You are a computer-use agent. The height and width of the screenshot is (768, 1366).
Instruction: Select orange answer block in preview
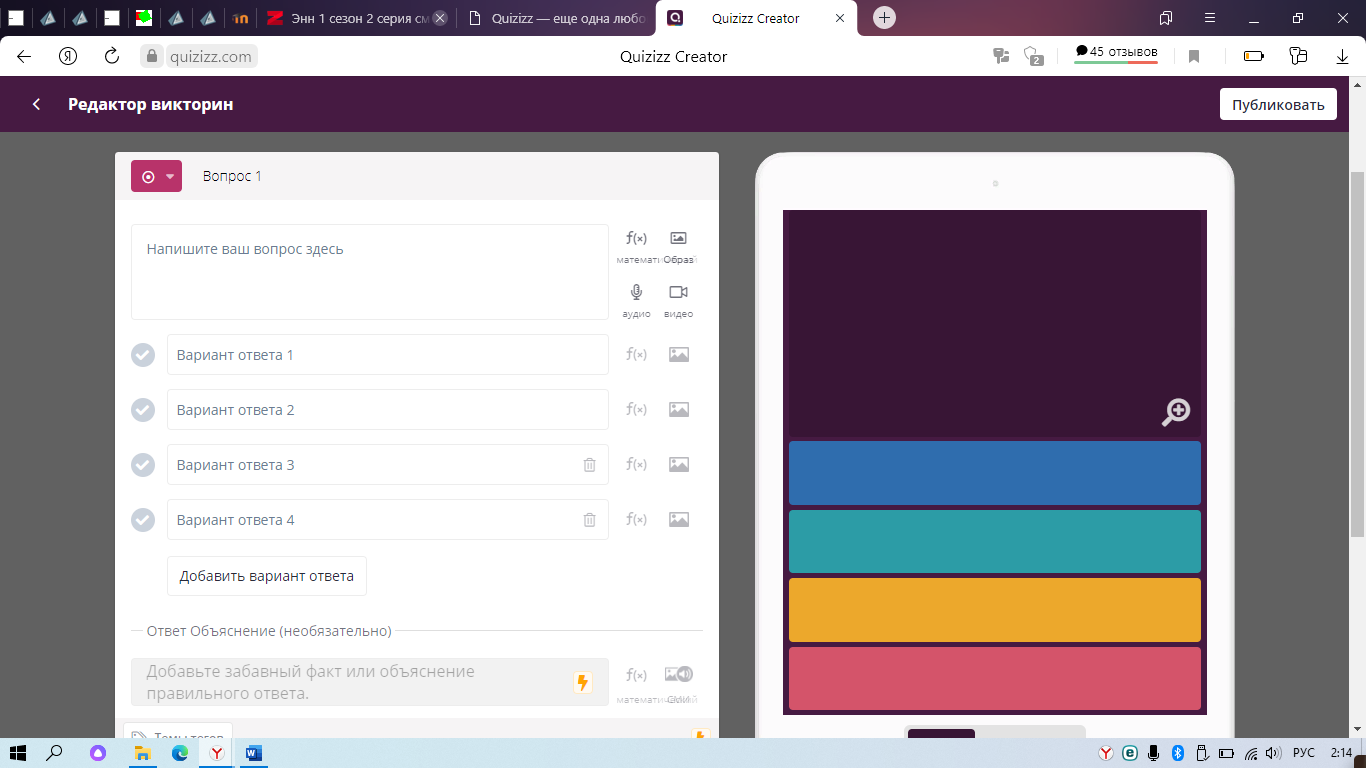coord(995,610)
